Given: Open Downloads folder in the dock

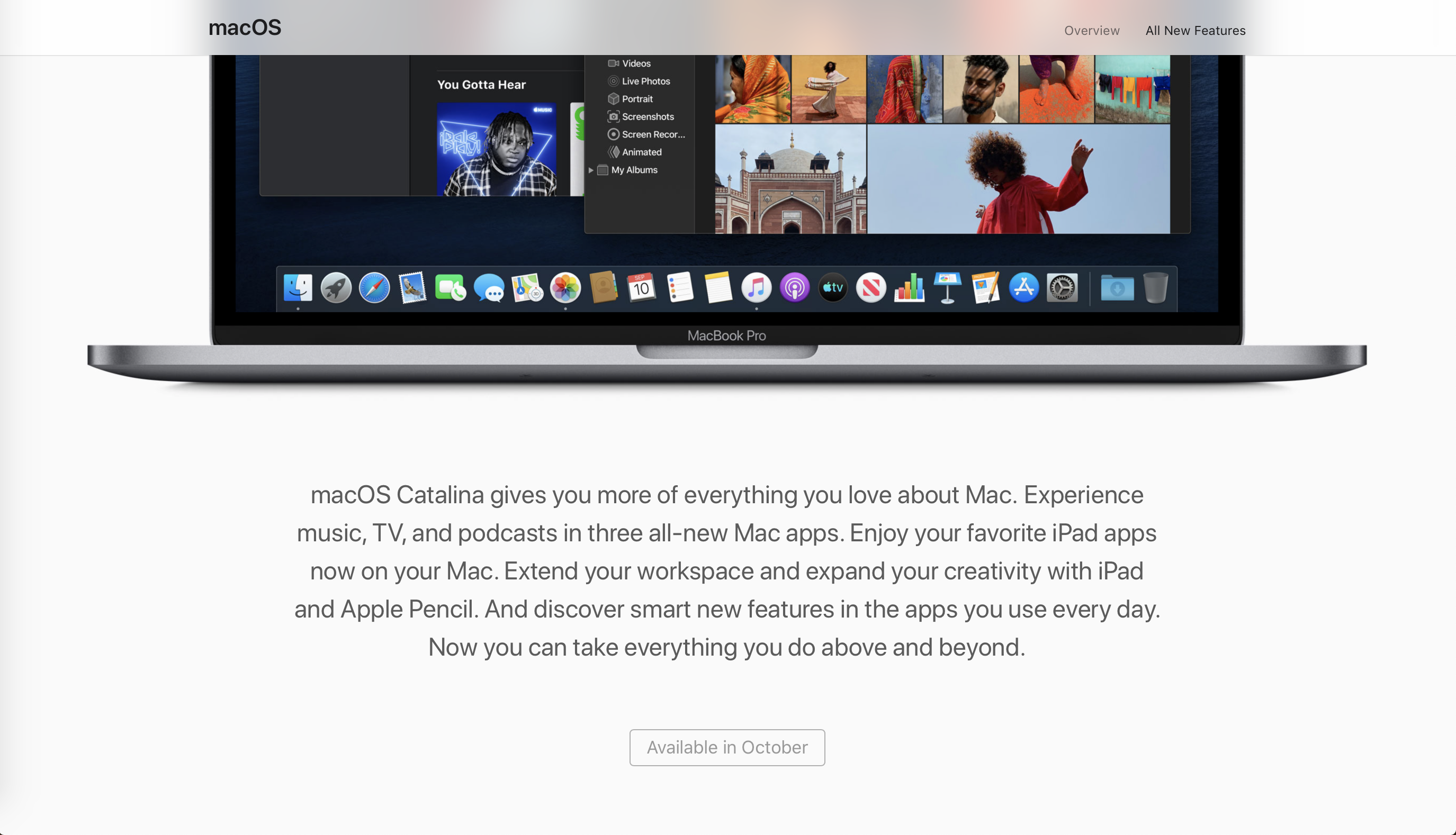Looking at the screenshot, I should [x=1118, y=287].
